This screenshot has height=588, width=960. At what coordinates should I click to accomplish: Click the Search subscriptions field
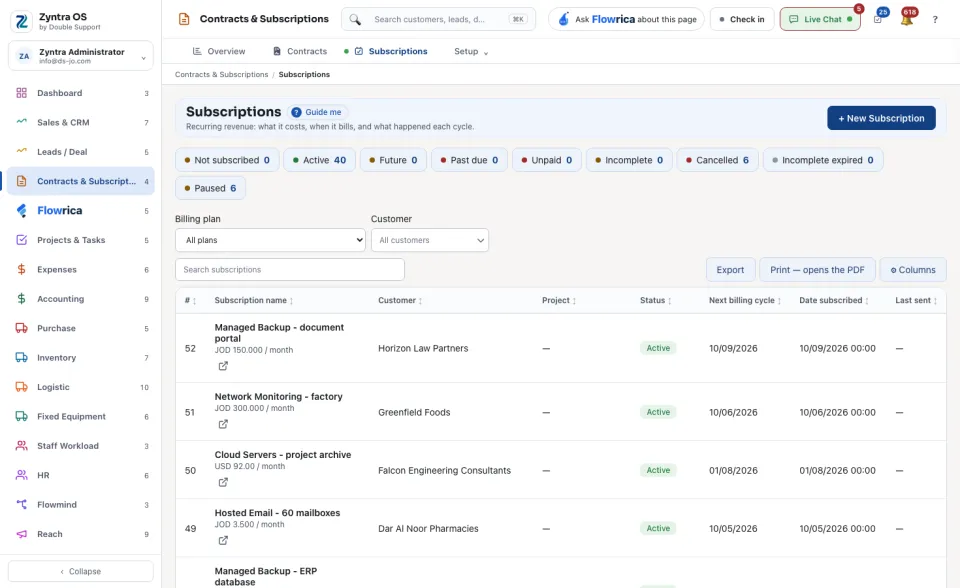[290, 270]
